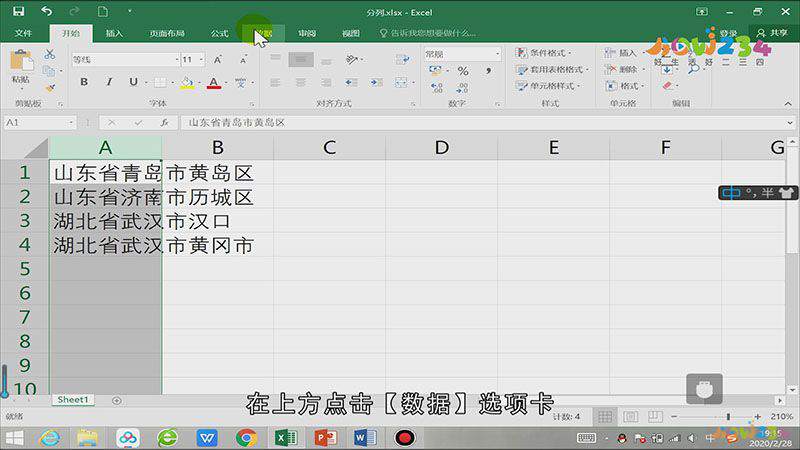The height and width of the screenshot is (450, 800).
Task: Select column B header
Action: [x=218, y=147]
